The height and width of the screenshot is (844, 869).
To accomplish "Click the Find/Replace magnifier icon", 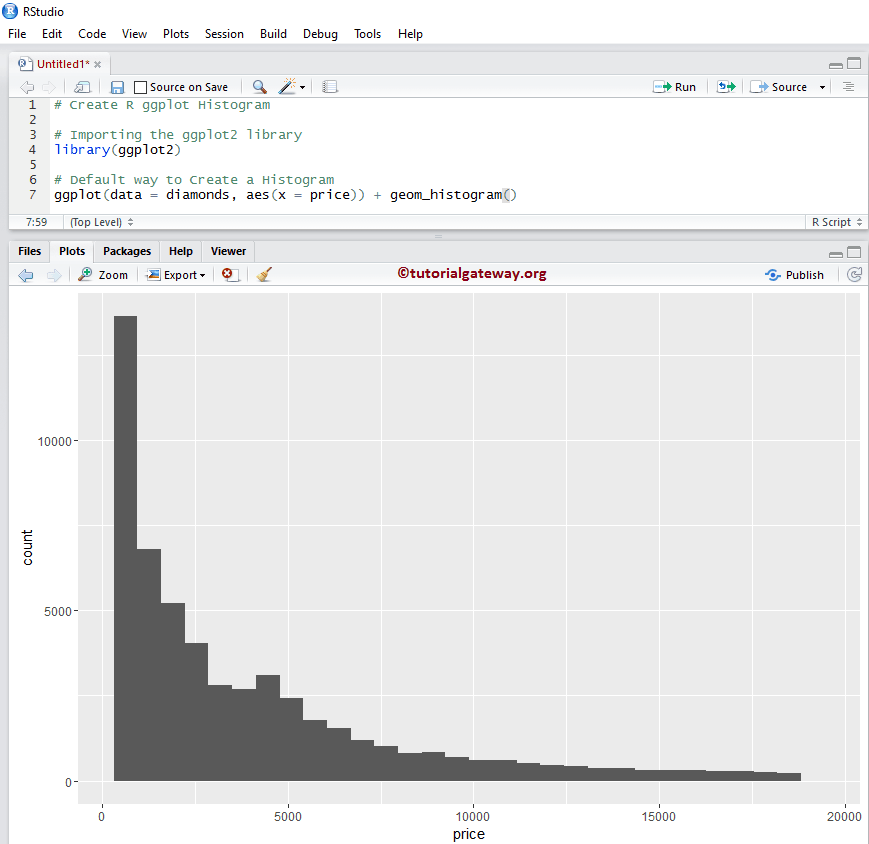I will point(258,86).
